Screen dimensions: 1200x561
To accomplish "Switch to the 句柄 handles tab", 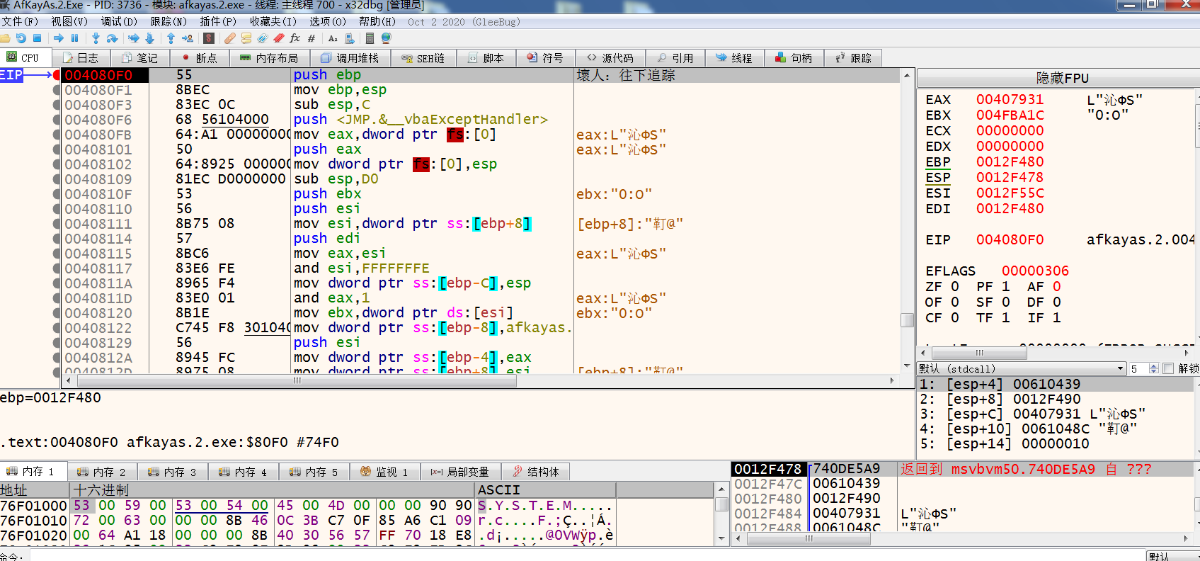I will [792, 58].
